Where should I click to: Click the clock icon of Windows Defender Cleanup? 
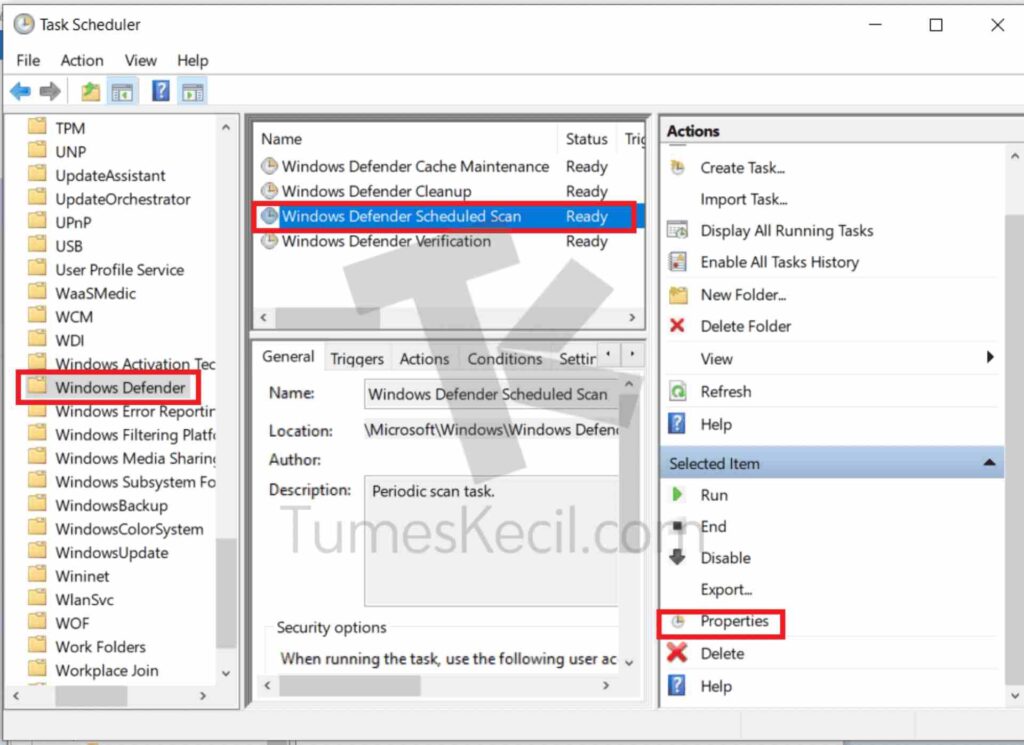pyautogui.click(x=269, y=191)
